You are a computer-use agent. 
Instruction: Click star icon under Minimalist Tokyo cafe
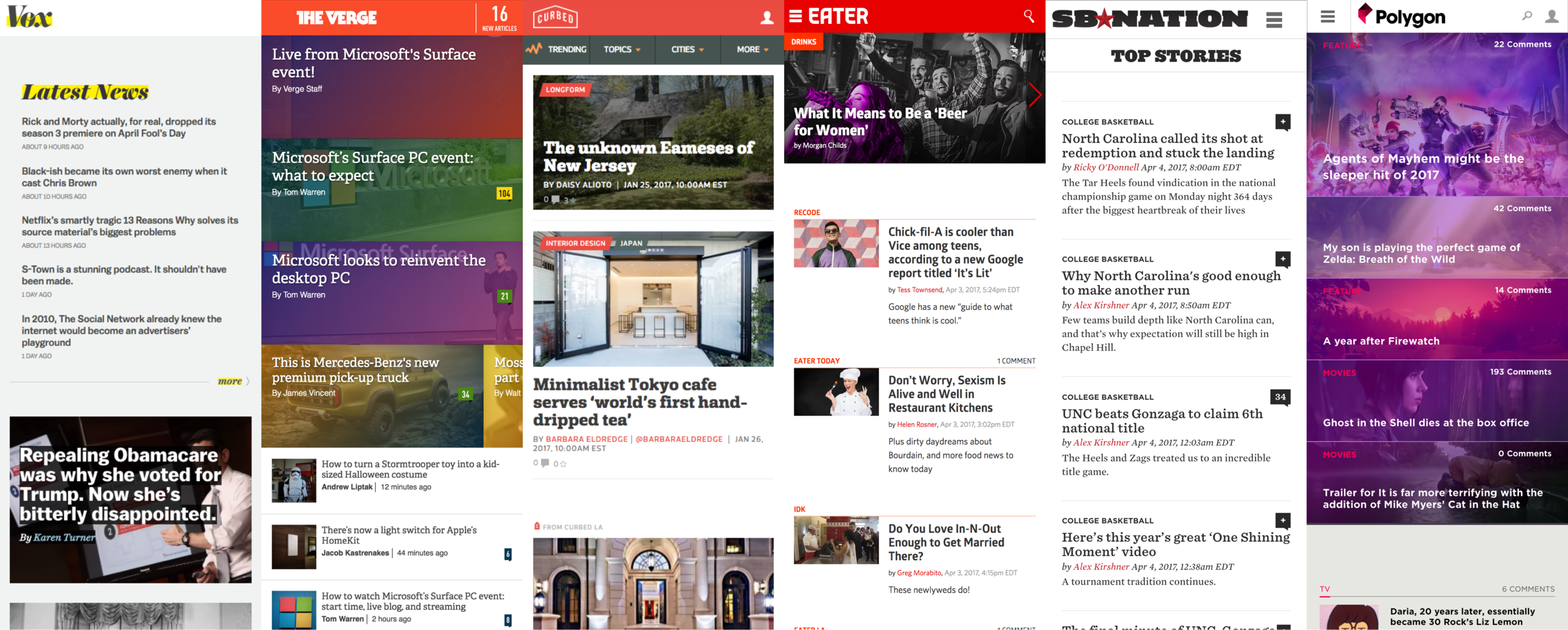pyautogui.click(x=563, y=464)
